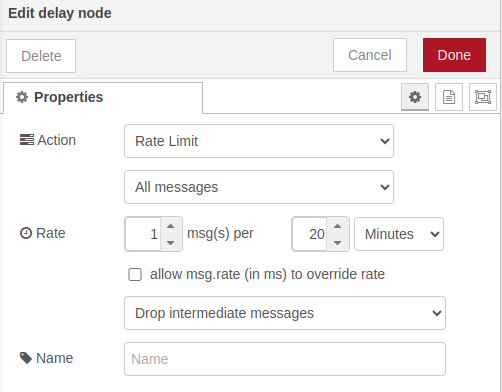Click the tag icon beside Name
Screen dimensions: 502x392
[26, 358]
